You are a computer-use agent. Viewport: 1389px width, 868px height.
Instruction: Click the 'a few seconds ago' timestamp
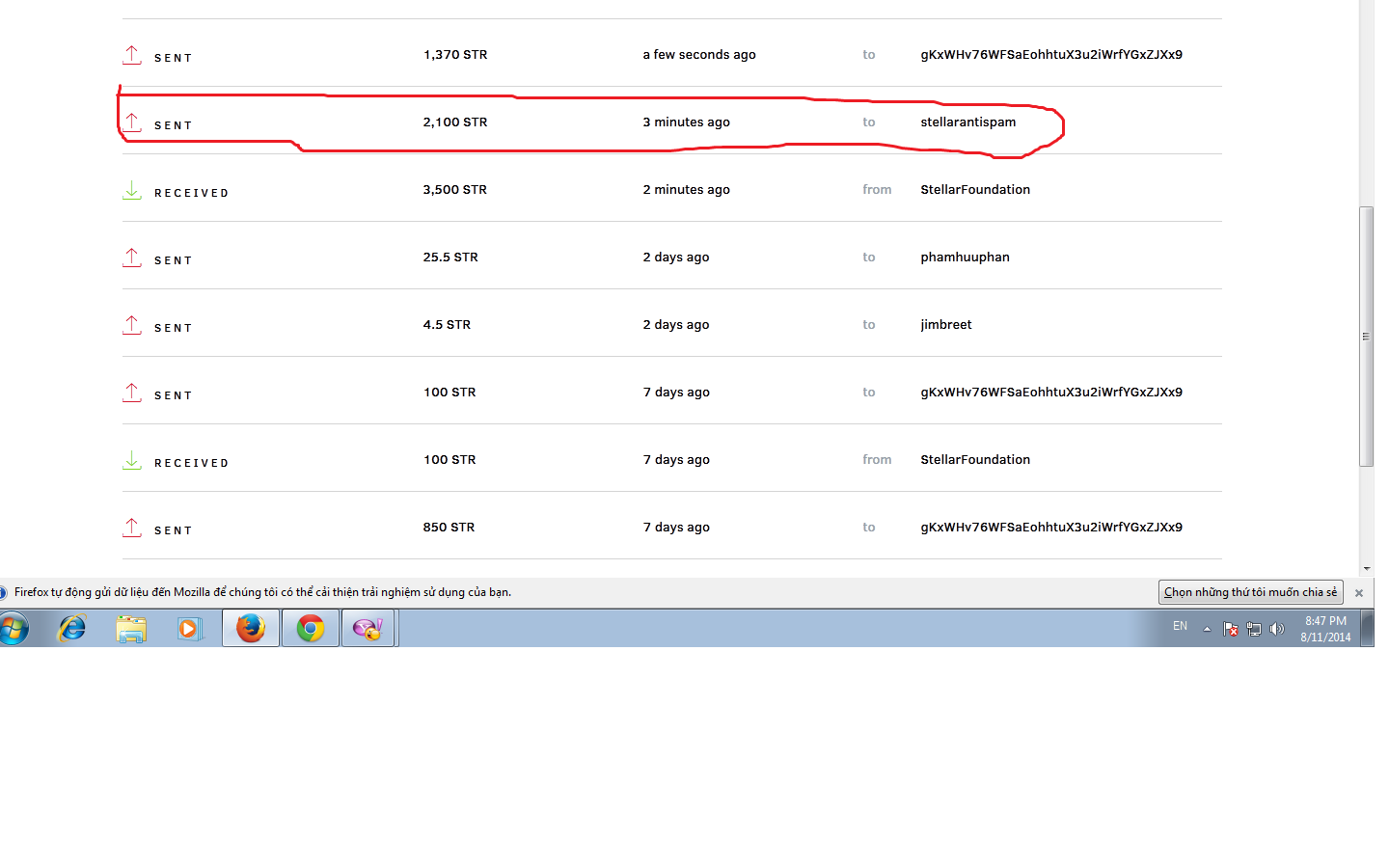point(699,55)
